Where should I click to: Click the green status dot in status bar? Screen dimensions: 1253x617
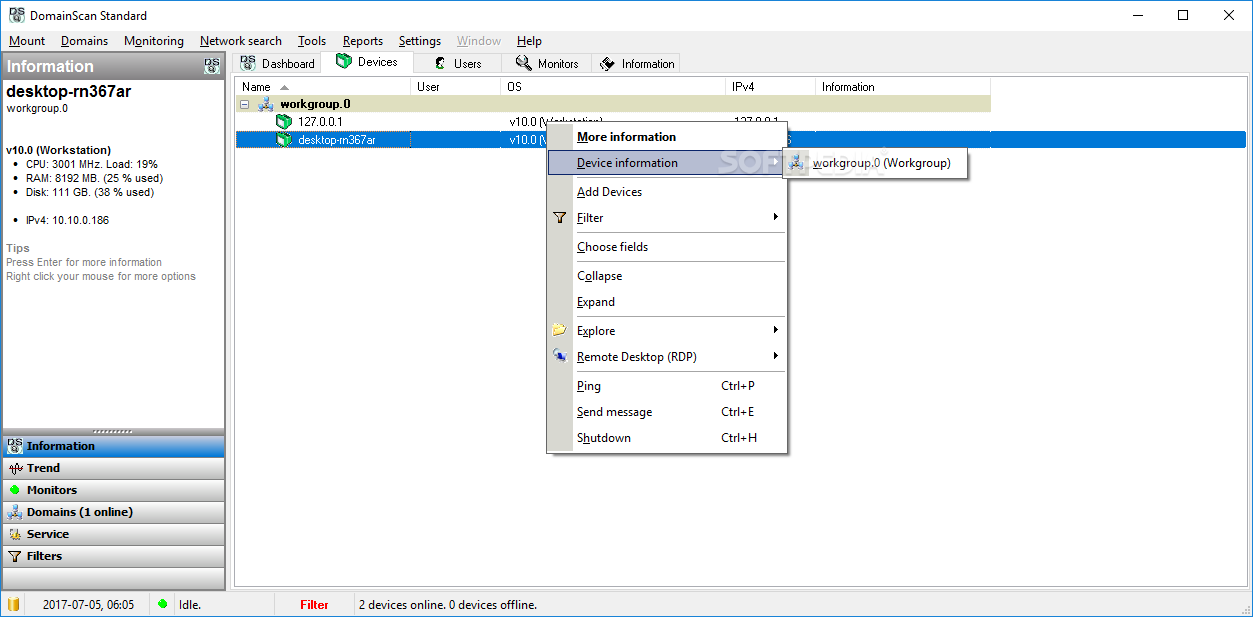(163, 604)
